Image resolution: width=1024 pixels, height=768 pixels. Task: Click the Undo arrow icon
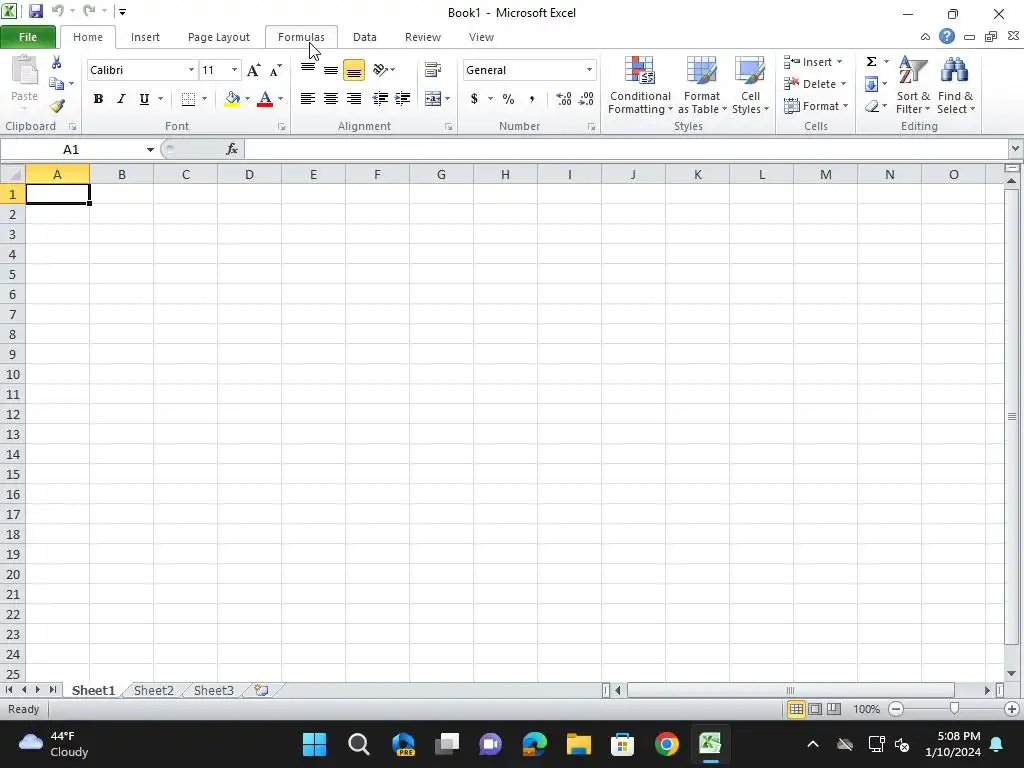(x=57, y=11)
